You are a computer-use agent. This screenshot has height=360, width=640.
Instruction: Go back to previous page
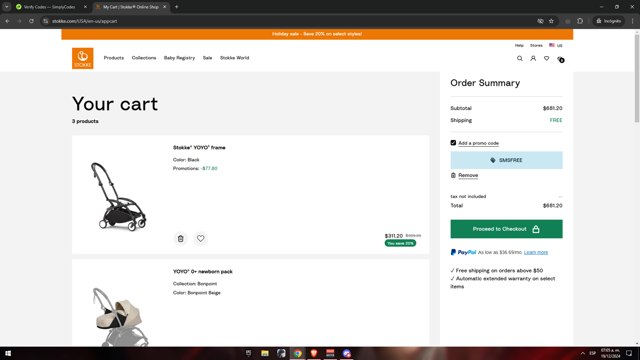click(x=8, y=21)
